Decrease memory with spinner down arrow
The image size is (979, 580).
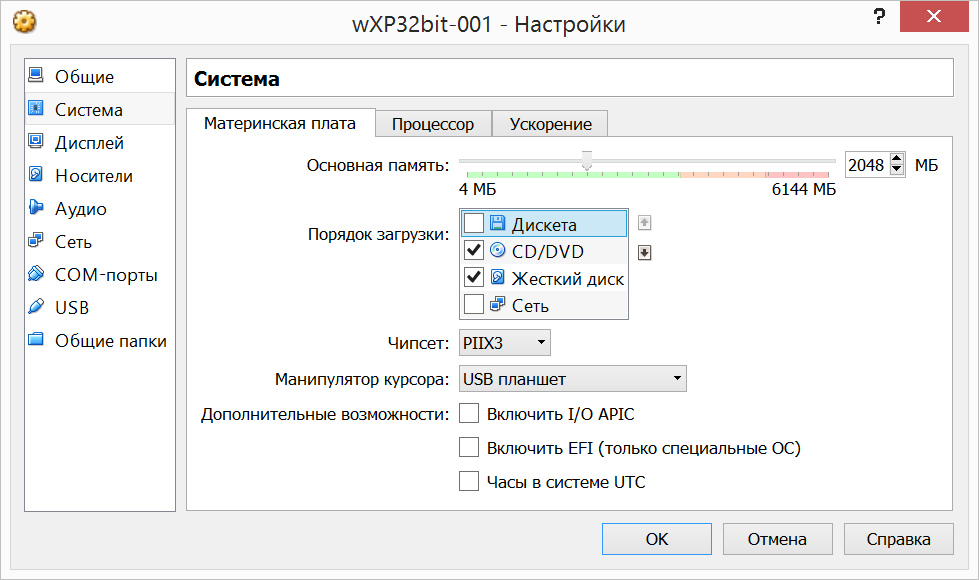pos(897,170)
